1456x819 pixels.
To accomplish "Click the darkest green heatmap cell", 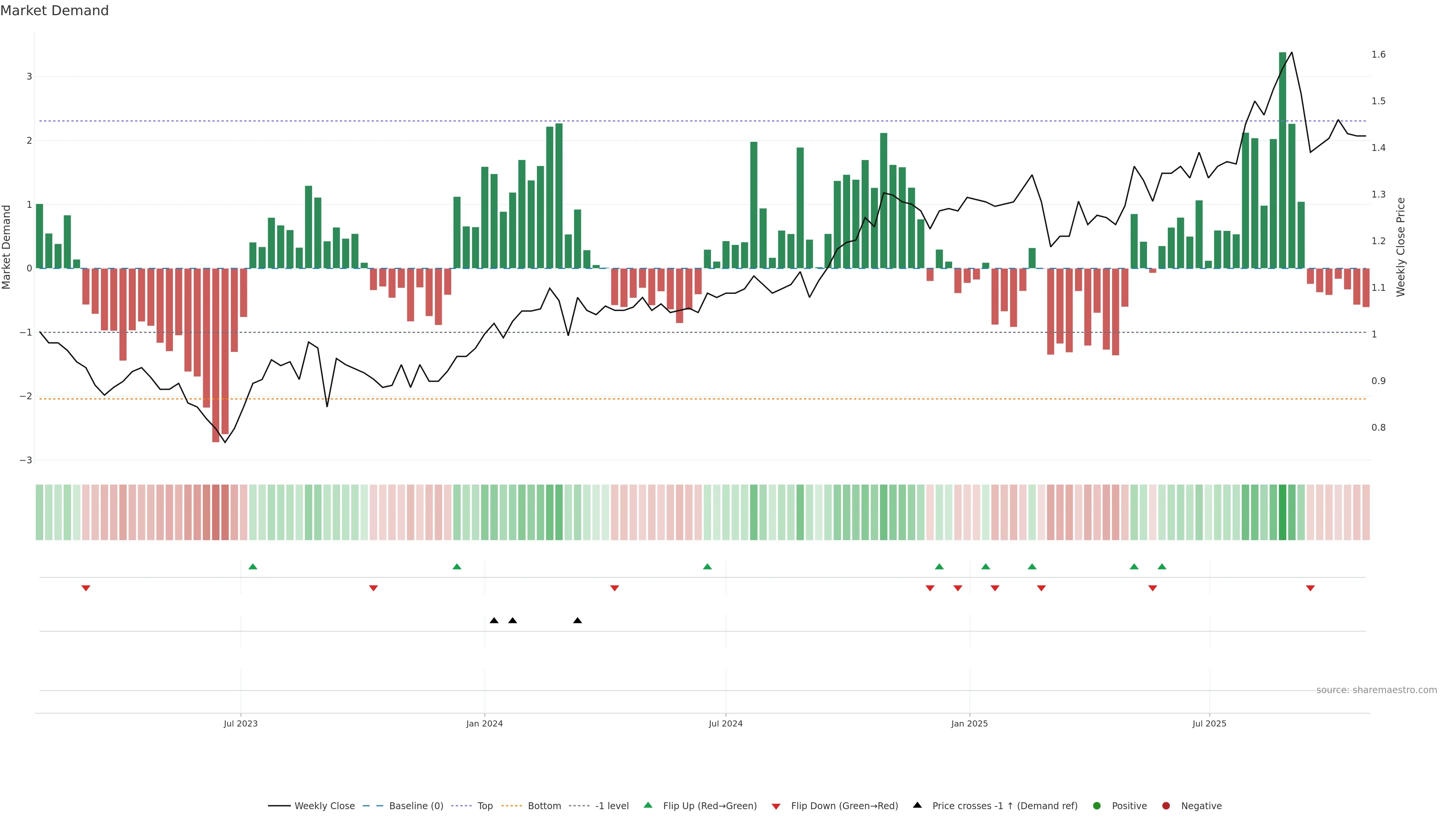I will 1282,512.
